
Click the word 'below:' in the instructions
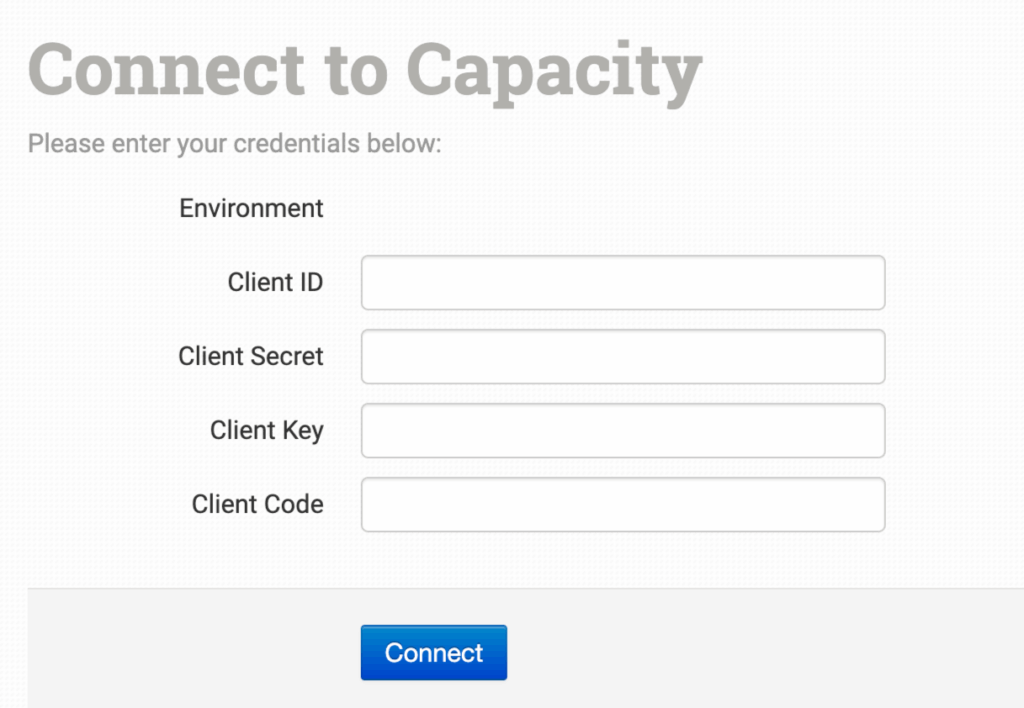[404, 144]
